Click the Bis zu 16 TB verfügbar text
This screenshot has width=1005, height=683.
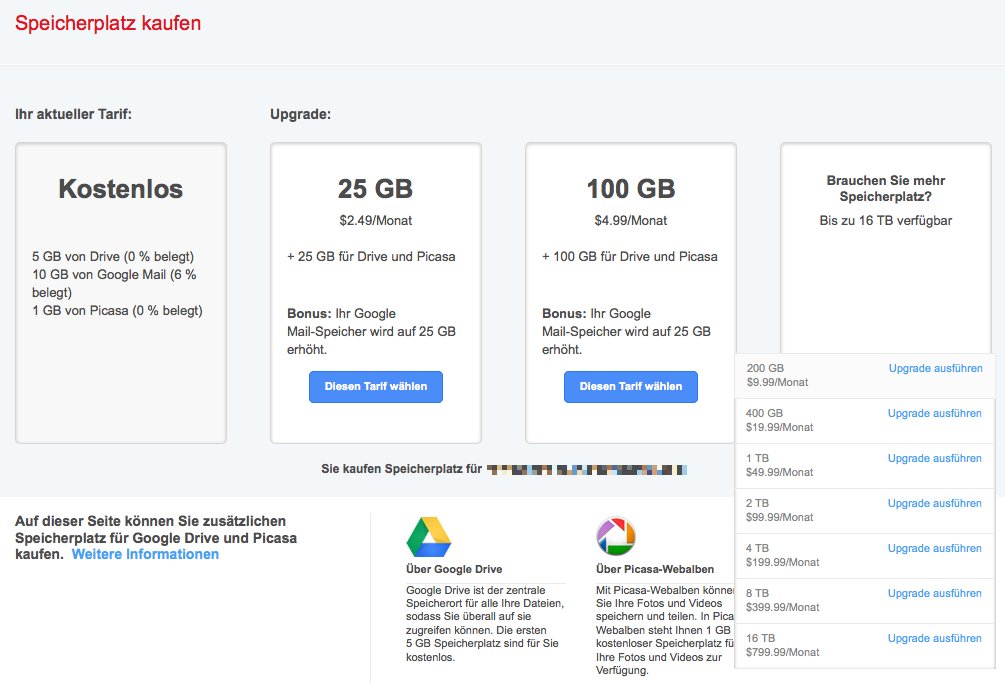(x=886, y=220)
